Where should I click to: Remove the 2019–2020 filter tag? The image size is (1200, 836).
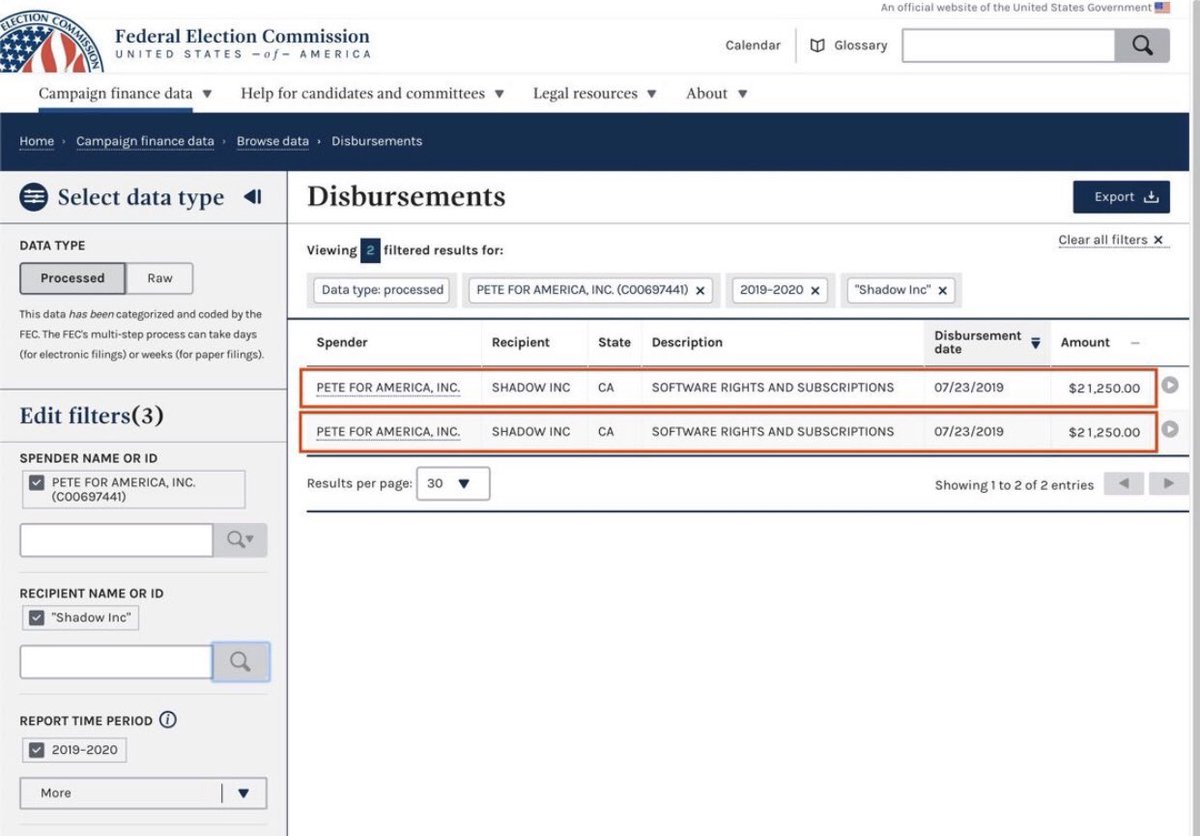click(x=815, y=290)
